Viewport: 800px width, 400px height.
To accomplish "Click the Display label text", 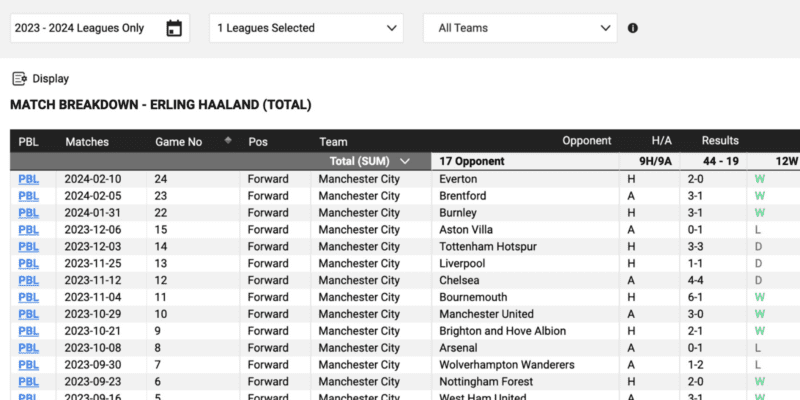I will [x=51, y=79].
